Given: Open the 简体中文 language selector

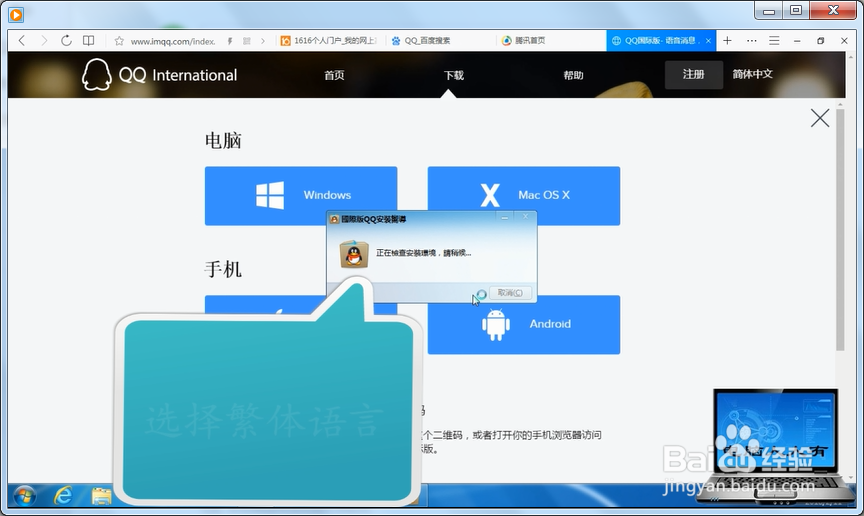Looking at the screenshot, I should point(753,74).
